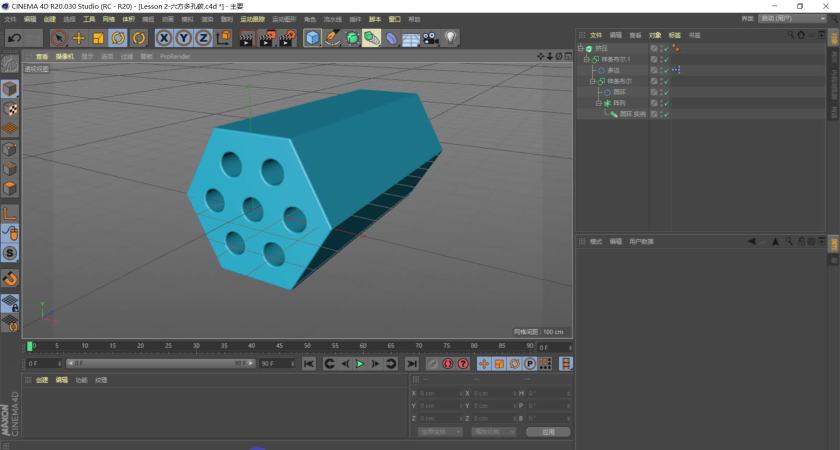840x450 pixels.
Task: Click the Enable Axis L-shaped icon
Action: 10,214
